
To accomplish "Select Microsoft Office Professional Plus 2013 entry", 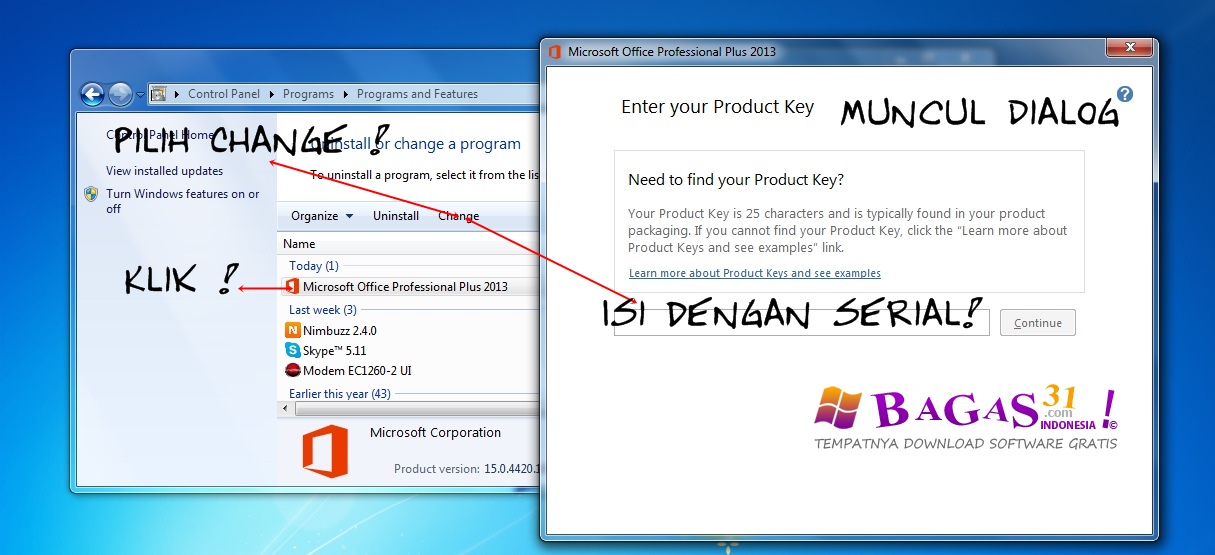I will coord(410,287).
